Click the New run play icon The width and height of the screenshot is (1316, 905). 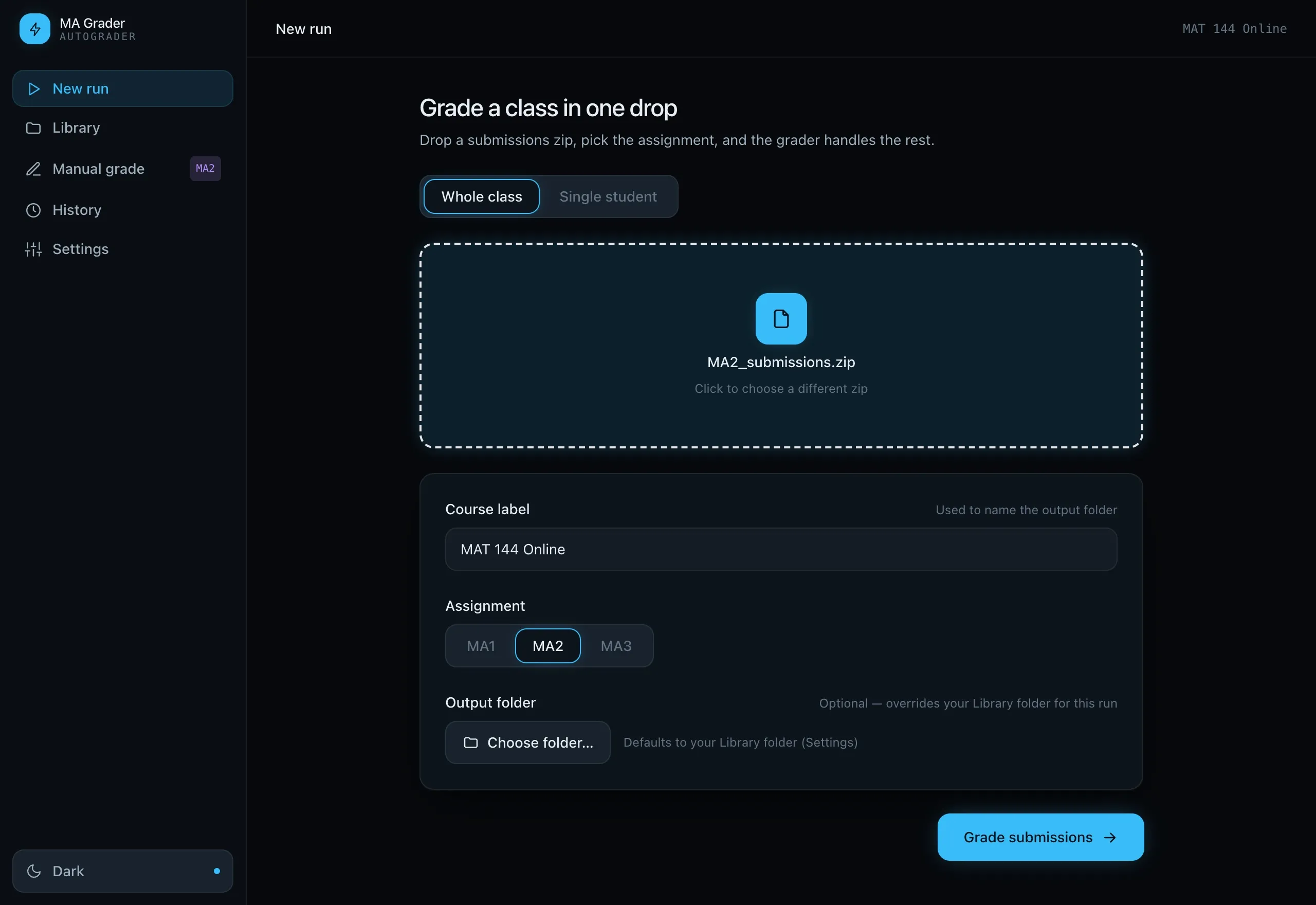click(x=34, y=88)
